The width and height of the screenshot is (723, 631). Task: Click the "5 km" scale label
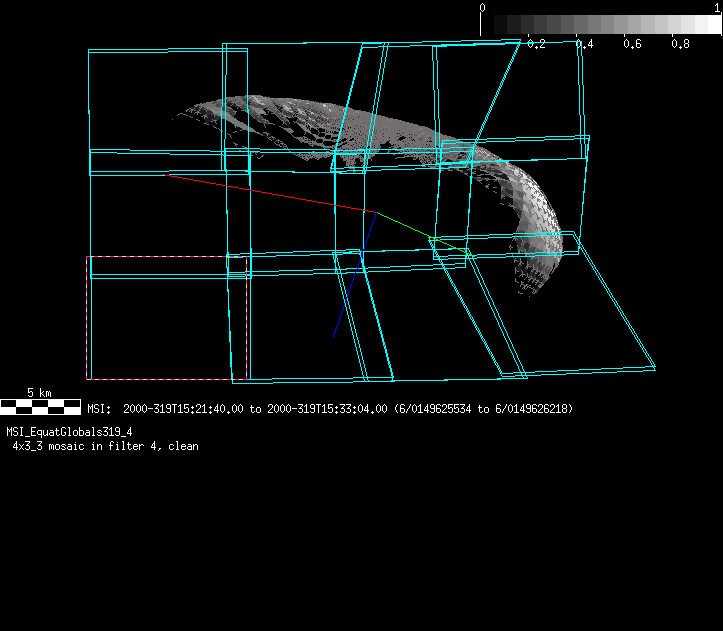tap(40, 393)
